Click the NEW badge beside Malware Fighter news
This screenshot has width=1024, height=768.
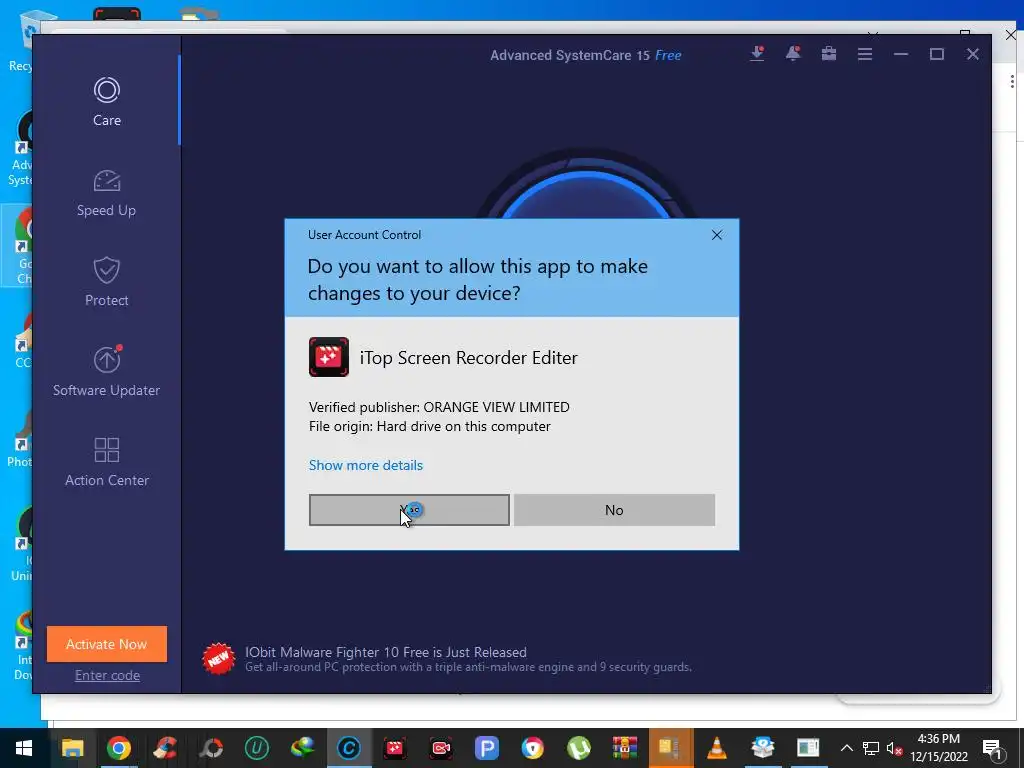click(x=219, y=659)
